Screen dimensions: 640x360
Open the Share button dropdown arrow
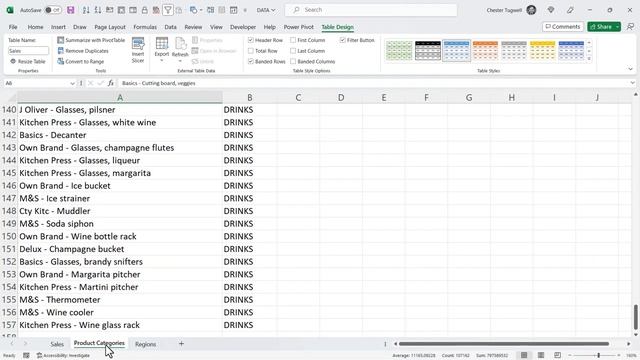tap(618, 27)
